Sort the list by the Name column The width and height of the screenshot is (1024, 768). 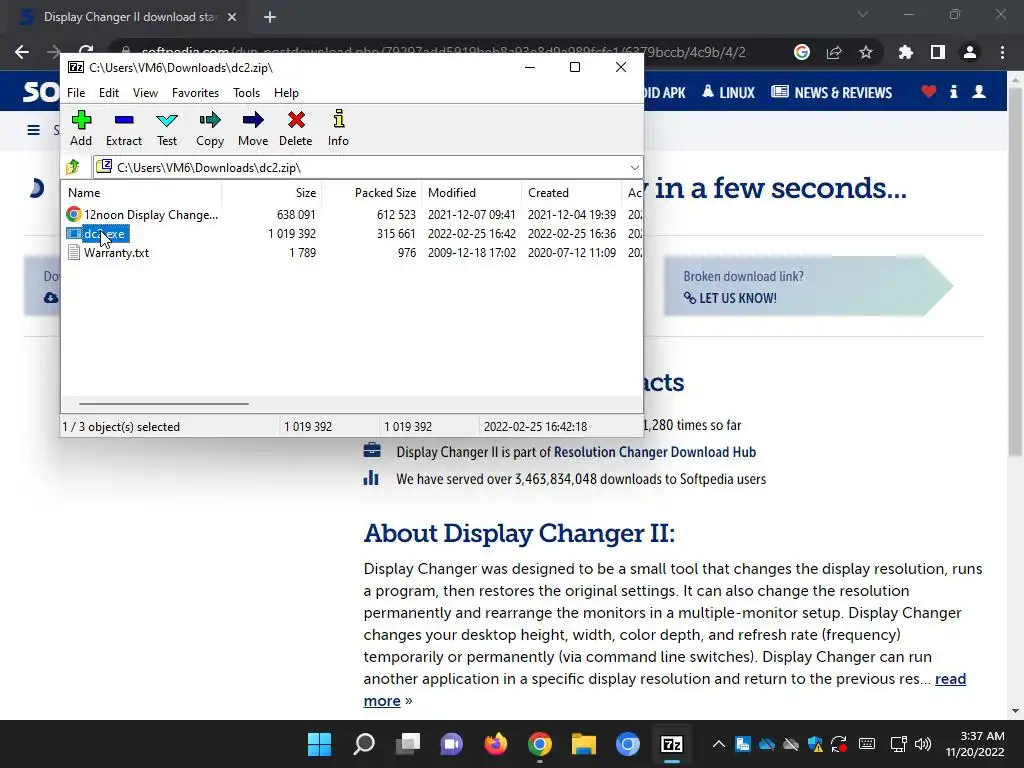point(142,193)
